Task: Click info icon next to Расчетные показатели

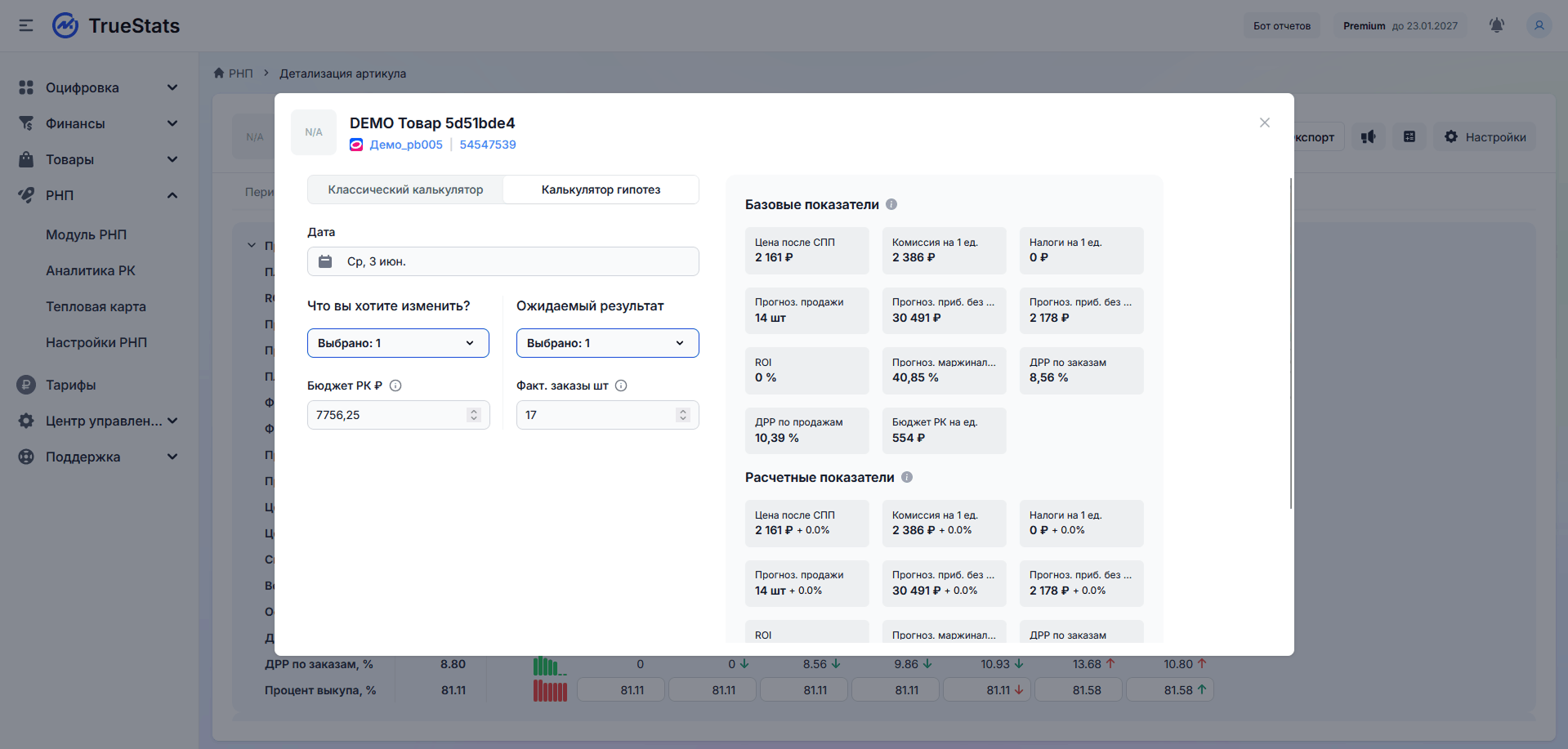Action: (907, 477)
